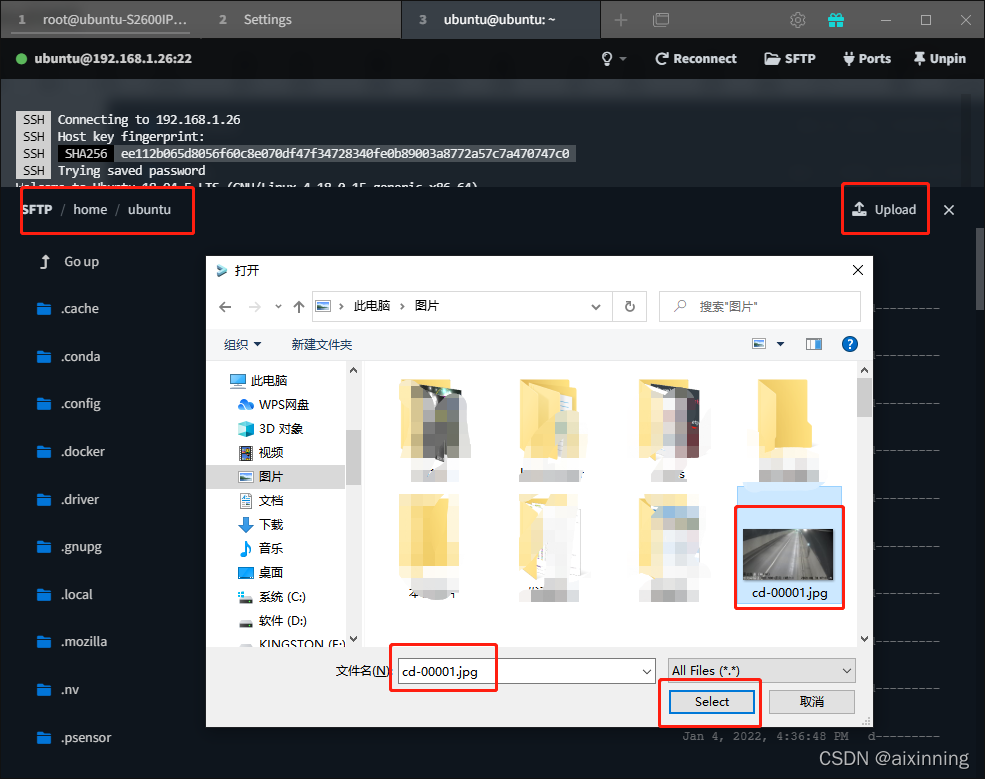Click the 取消 cancel button

pyautogui.click(x=812, y=702)
